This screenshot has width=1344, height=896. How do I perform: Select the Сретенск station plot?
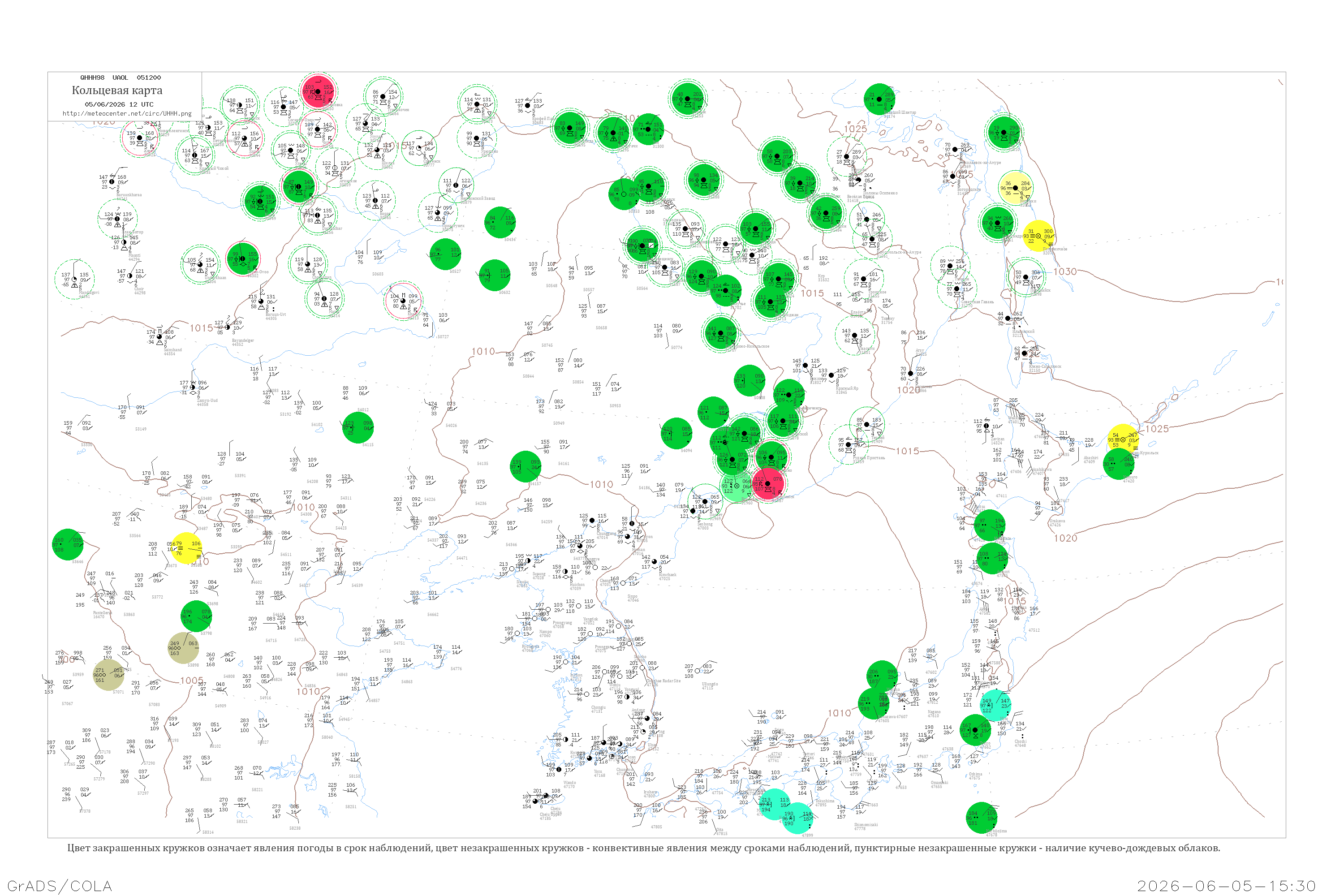[x=419, y=148]
